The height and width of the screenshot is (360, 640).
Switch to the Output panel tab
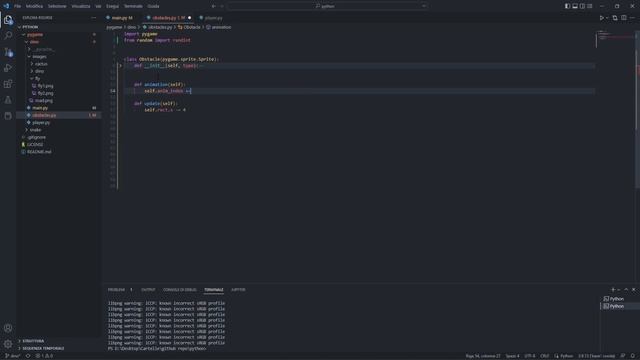pyautogui.click(x=148, y=290)
